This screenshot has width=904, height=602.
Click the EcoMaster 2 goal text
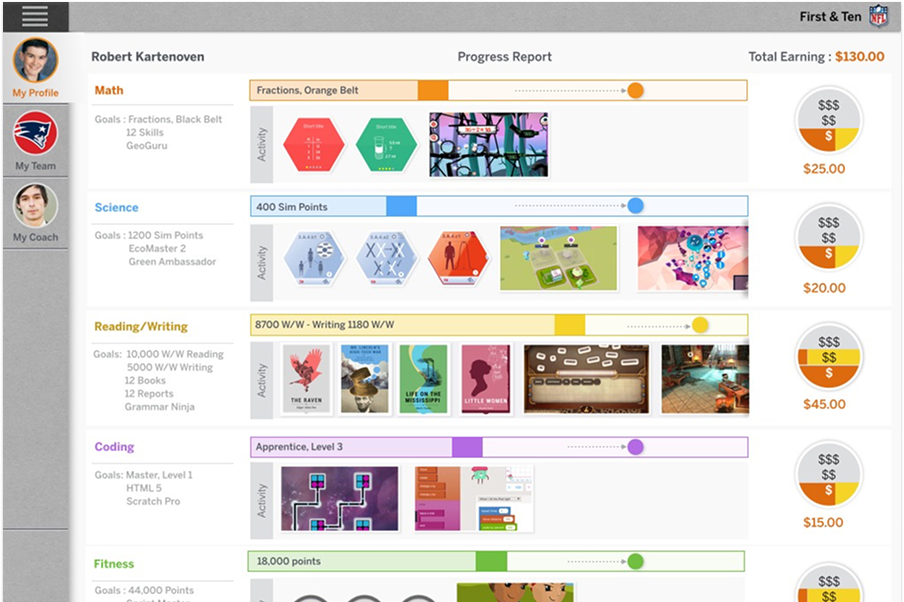coord(157,249)
